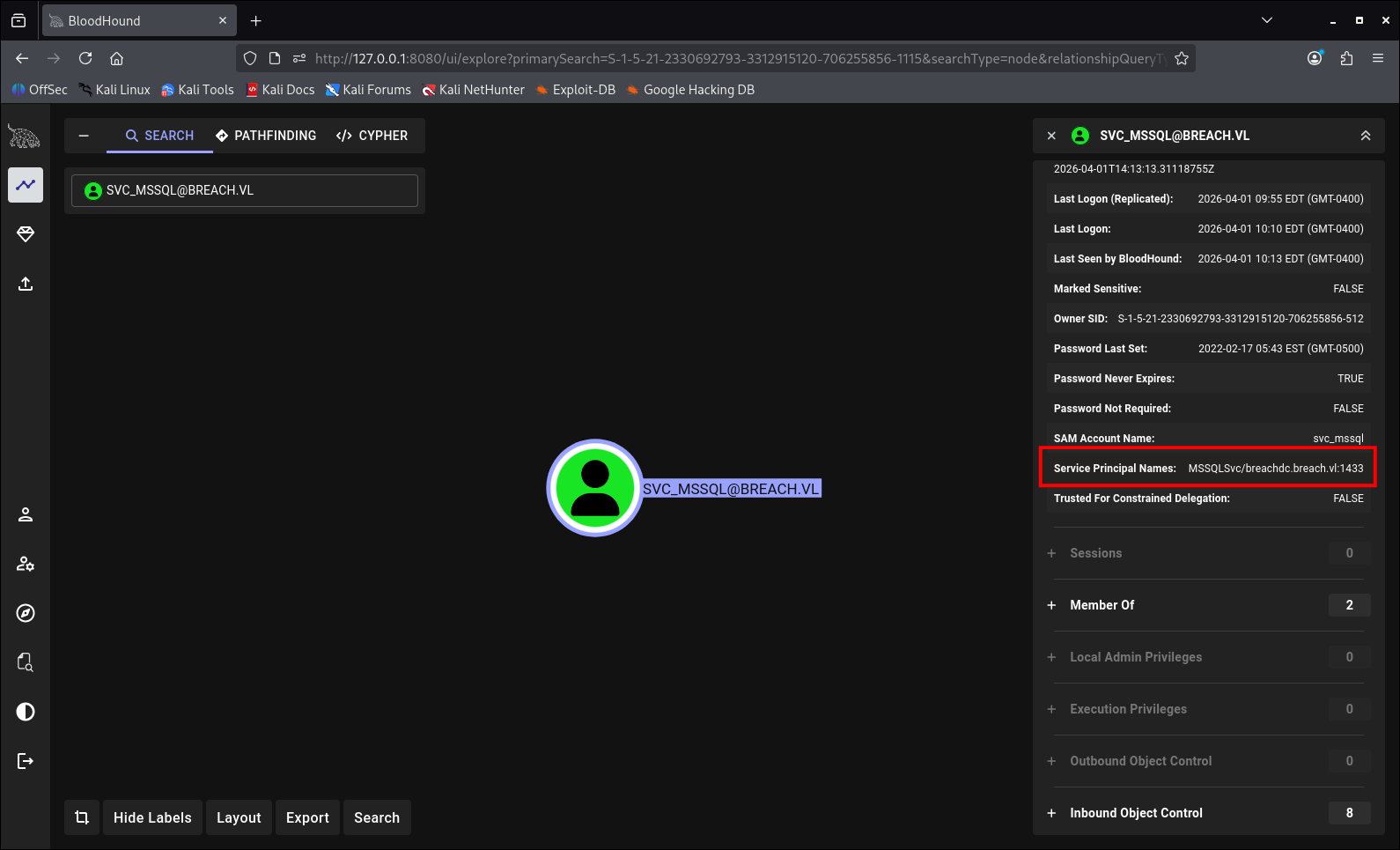
Task: Close the SVC_MSSQL entity info panel
Action: coord(1051,136)
